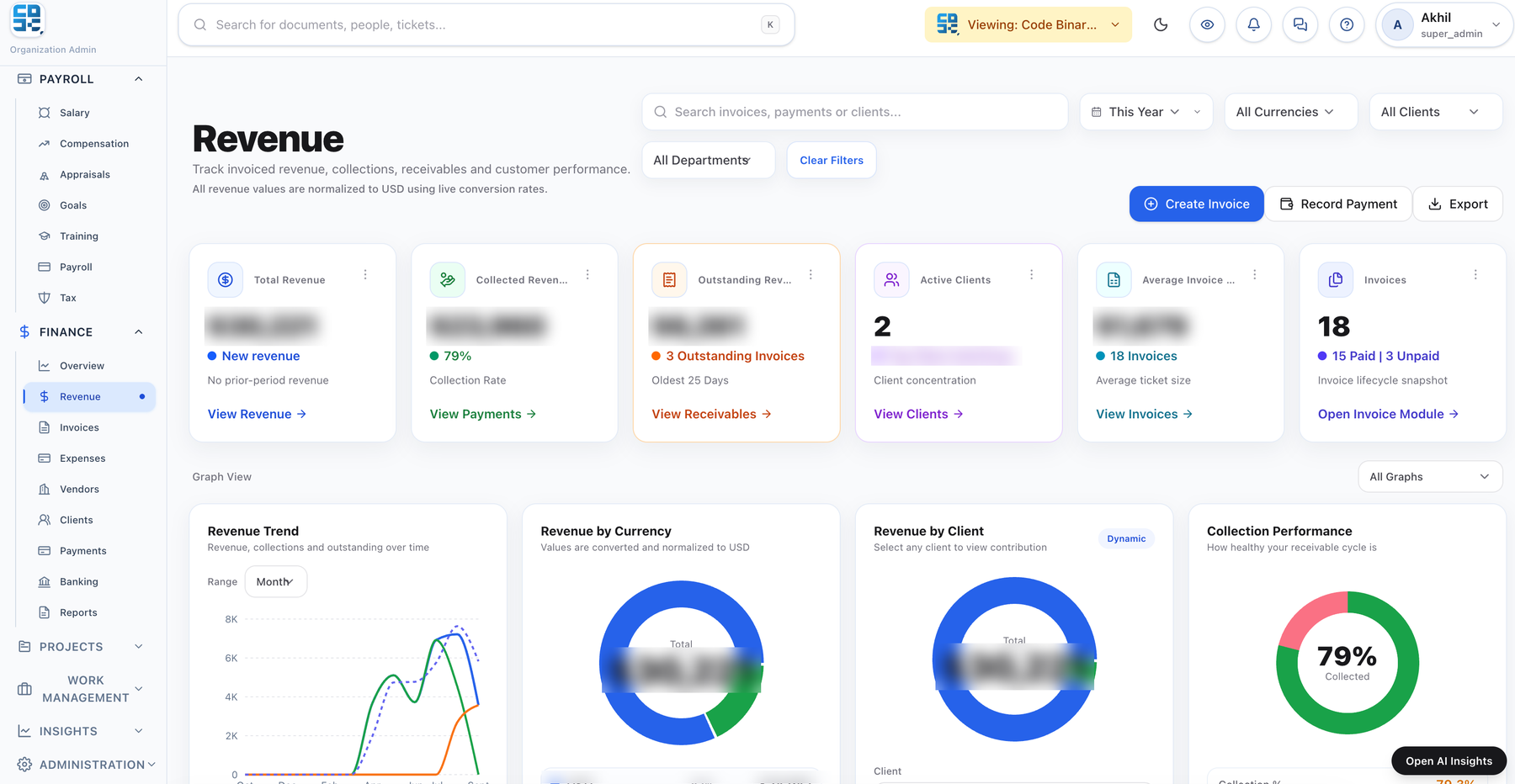The width and height of the screenshot is (1515, 784).
Task: Click the Average Invoice file icon
Action: tap(1114, 280)
